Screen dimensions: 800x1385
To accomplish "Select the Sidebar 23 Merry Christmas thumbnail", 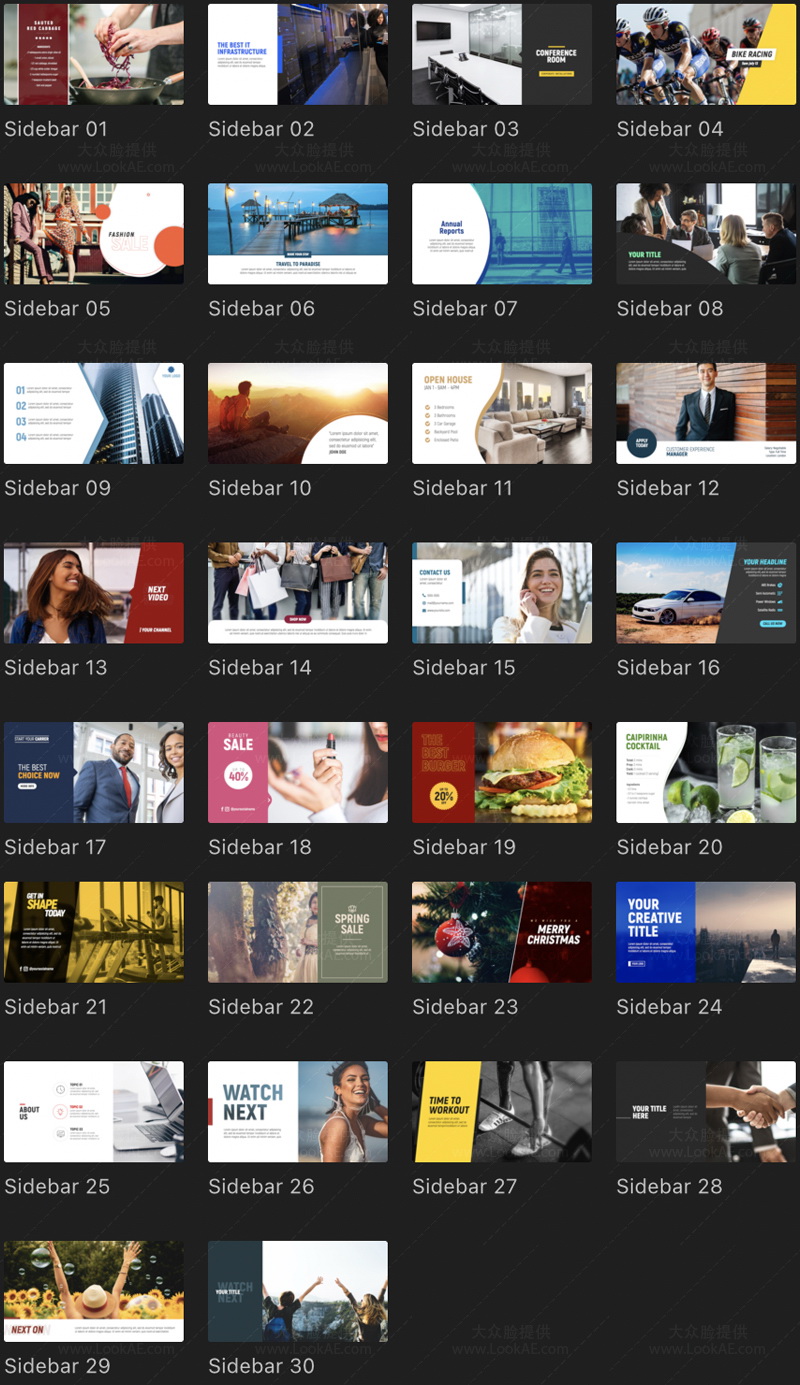I will click(x=502, y=932).
